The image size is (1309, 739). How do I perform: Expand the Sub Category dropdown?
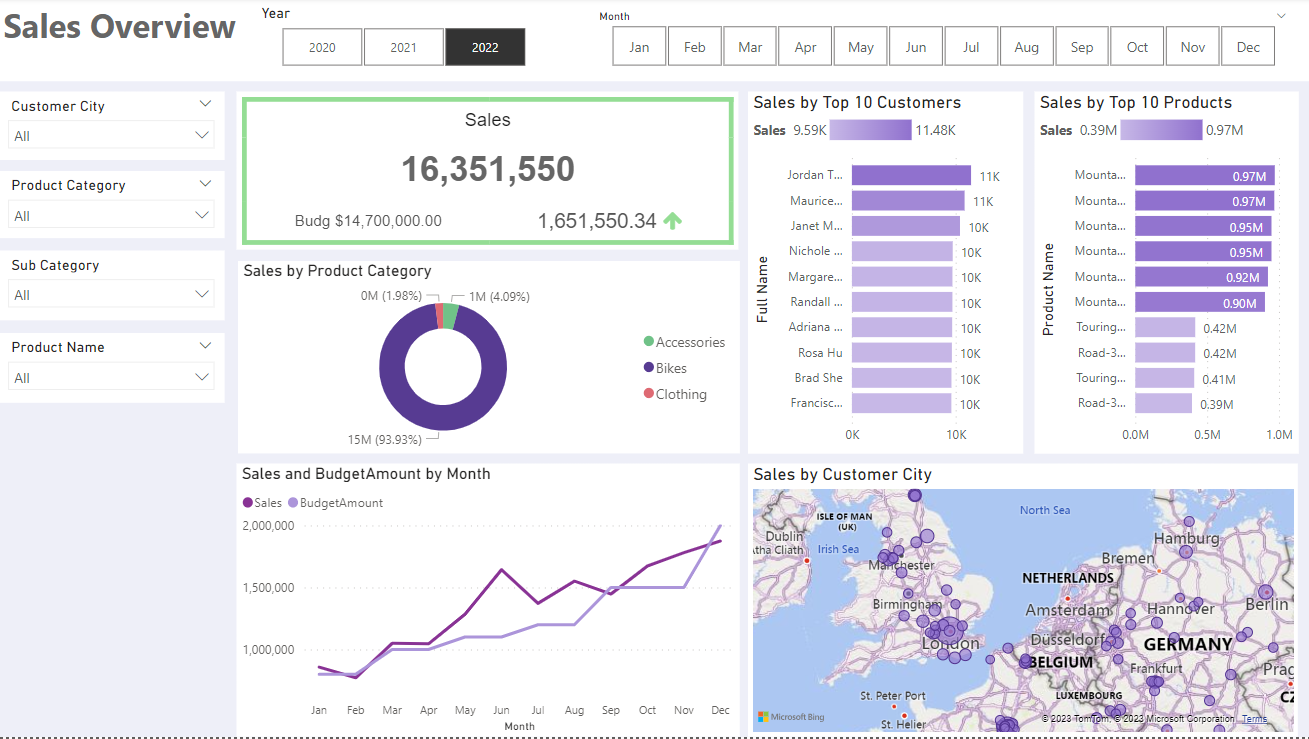point(111,295)
